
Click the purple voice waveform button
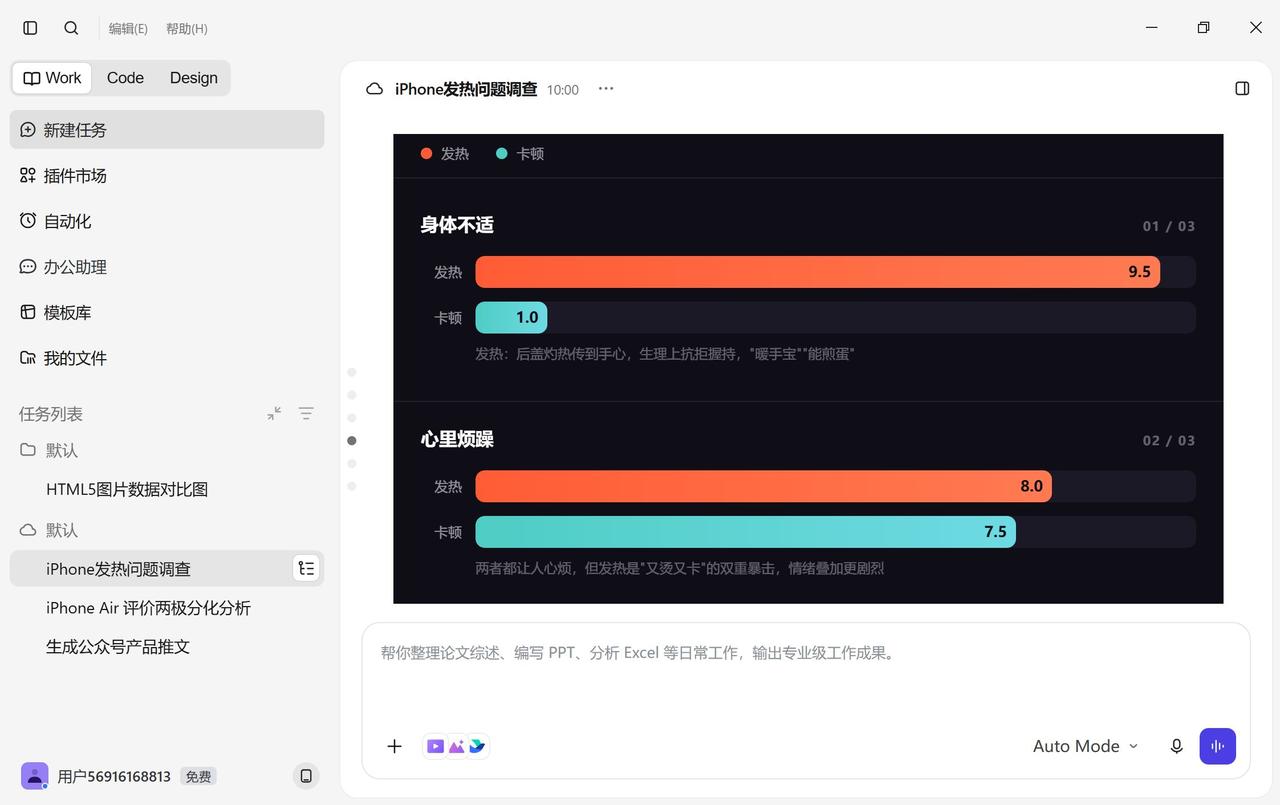(1218, 746)
